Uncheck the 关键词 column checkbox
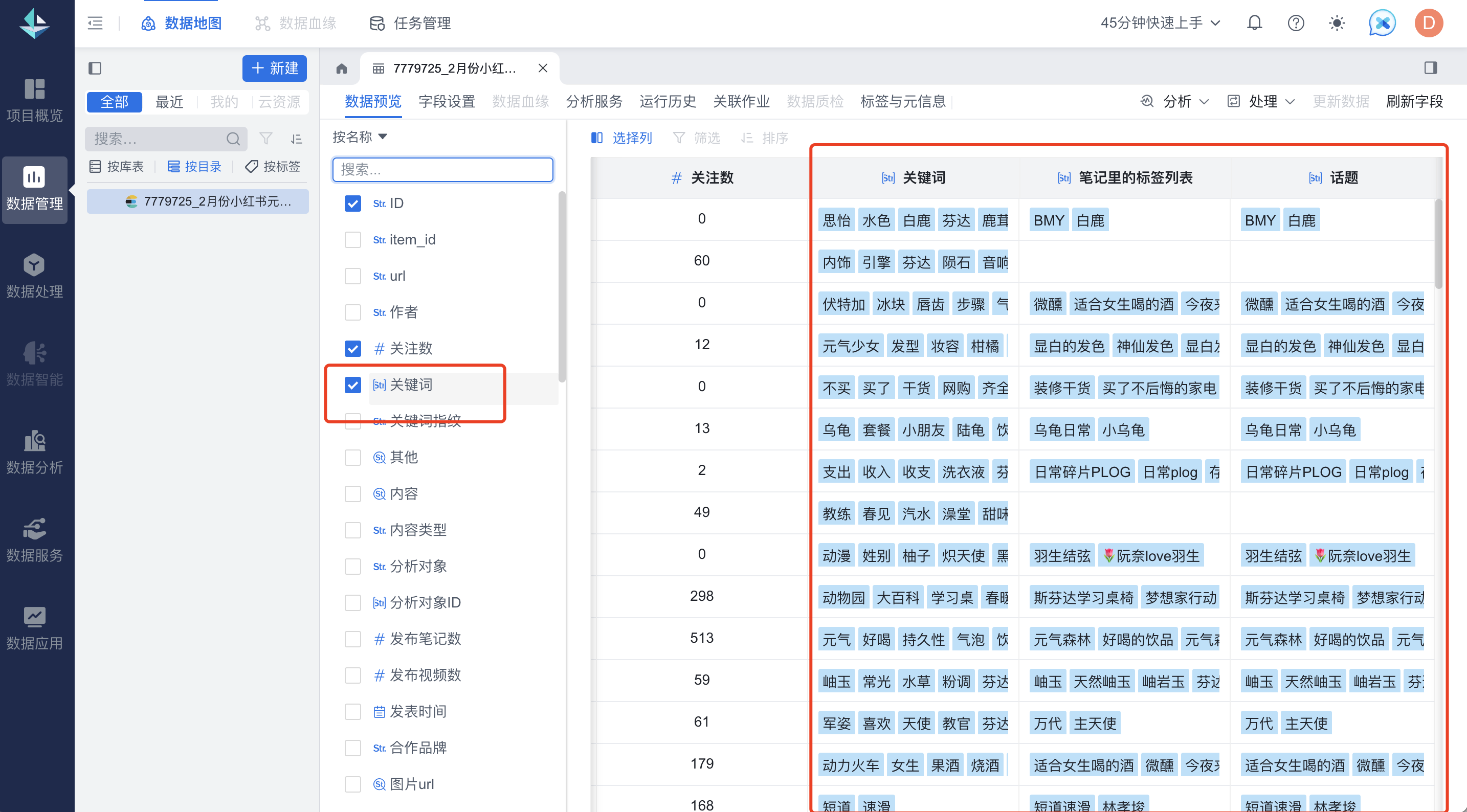1467x812 pixels. tap(353, 385)
